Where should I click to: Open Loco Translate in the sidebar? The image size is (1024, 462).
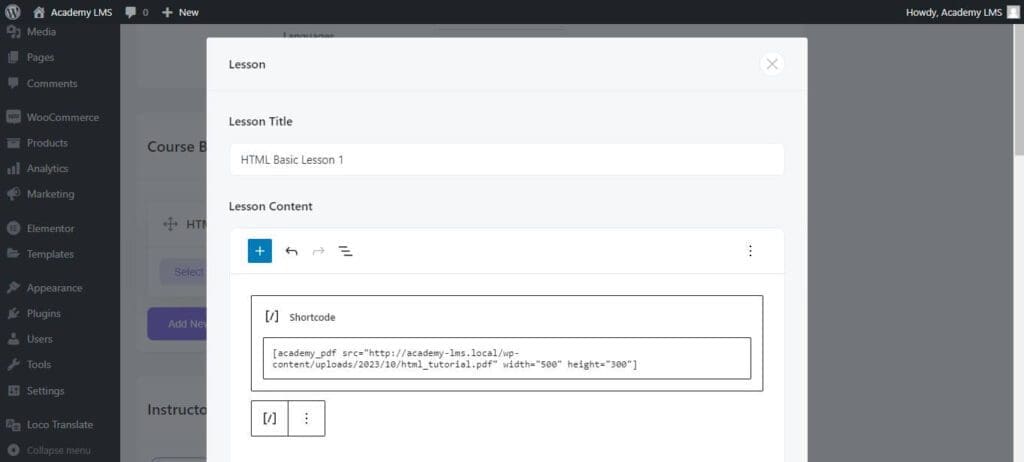click(x=60, y=425)
